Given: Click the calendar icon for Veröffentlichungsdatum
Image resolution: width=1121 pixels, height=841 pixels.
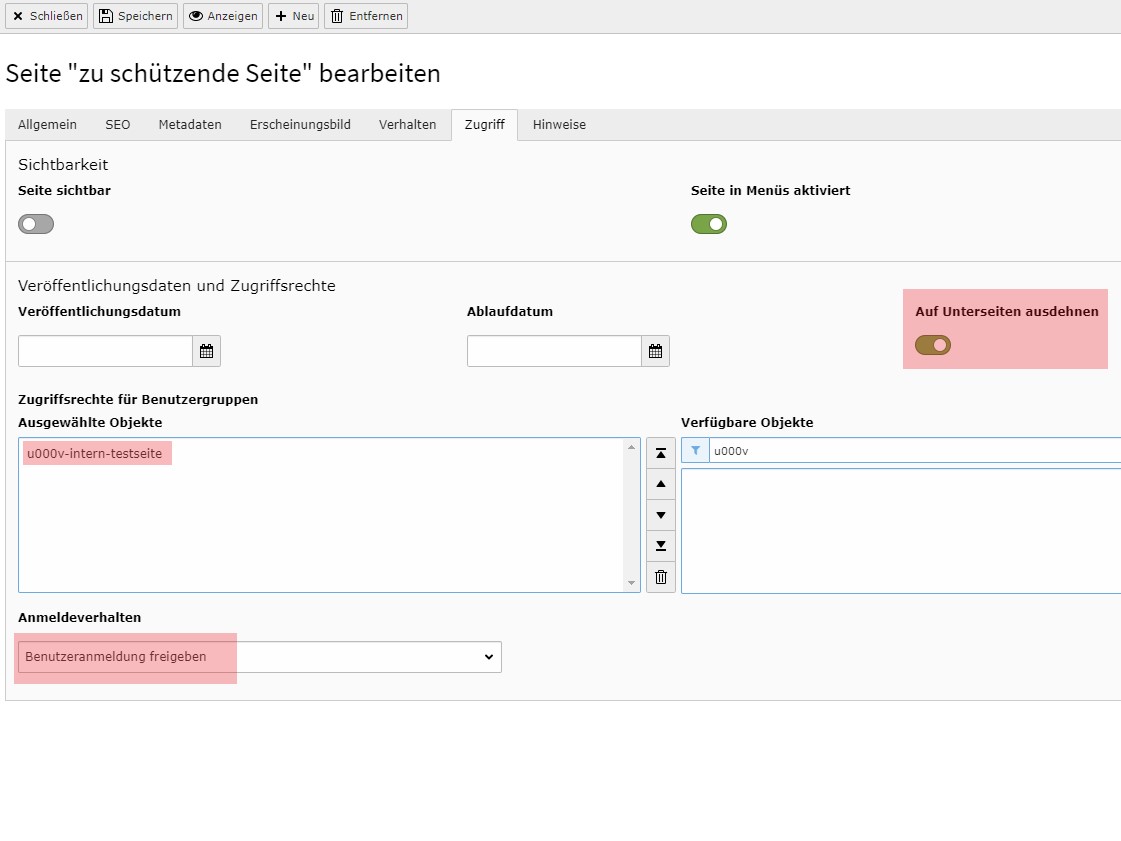Looking at the screenshot, I should coord(206,351).
